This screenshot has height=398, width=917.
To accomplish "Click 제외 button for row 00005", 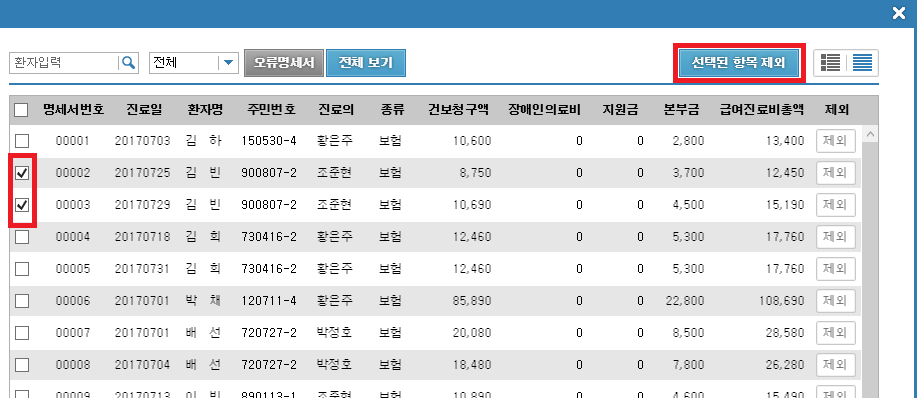I will (x=836, y=269).
